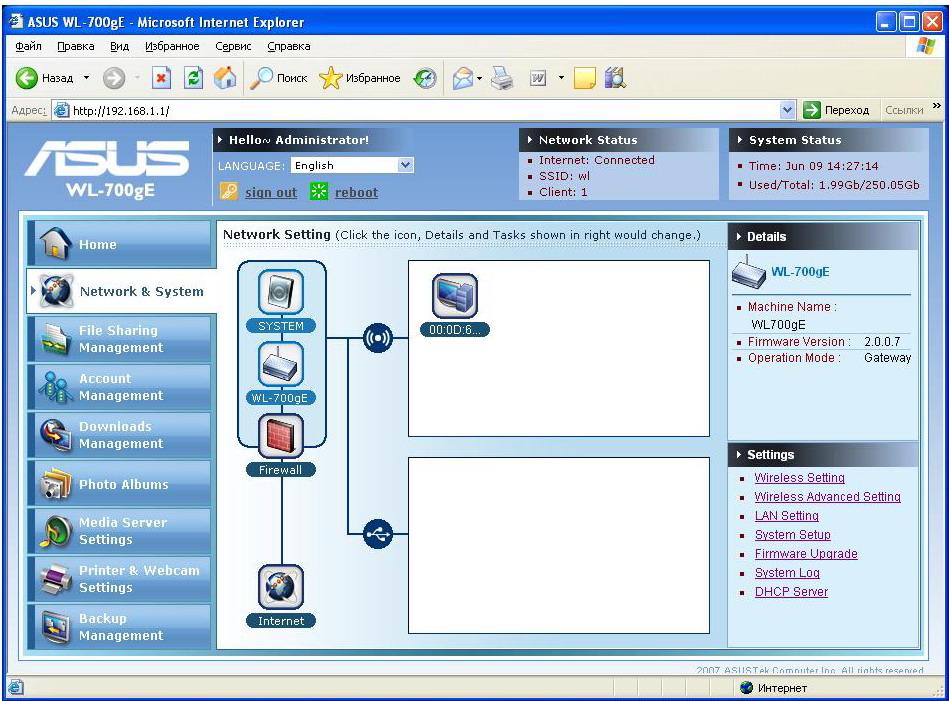This screenshot has width=949, height=701.
Task: Click the File Sharing Management icon
Action: tap(56, 338)
